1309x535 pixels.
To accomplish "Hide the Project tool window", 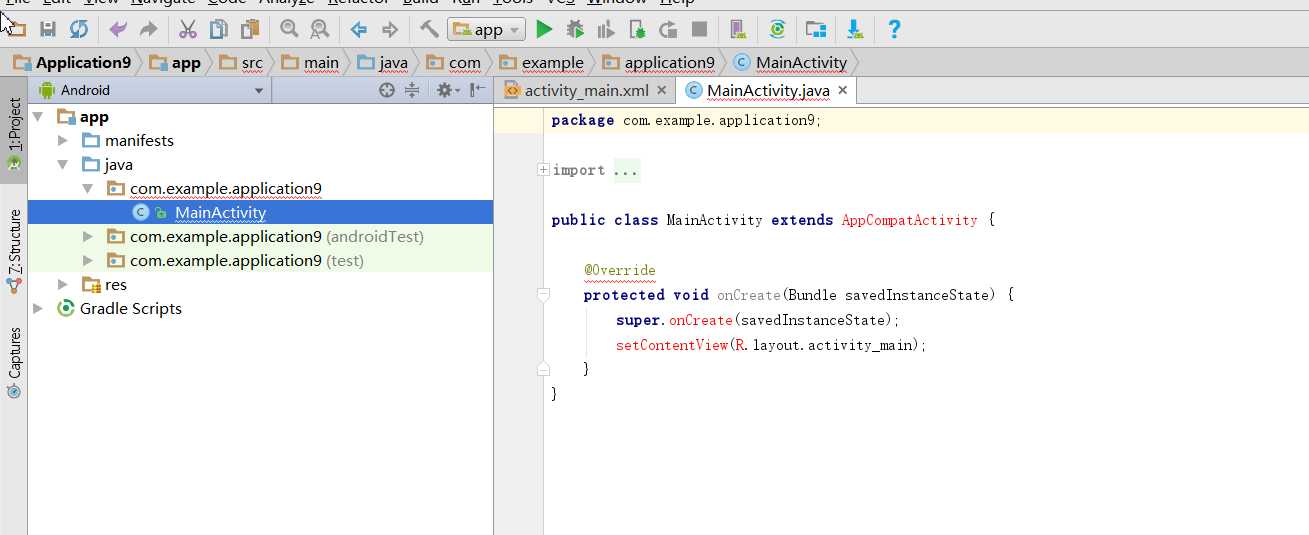I will [x=478, y=90].
